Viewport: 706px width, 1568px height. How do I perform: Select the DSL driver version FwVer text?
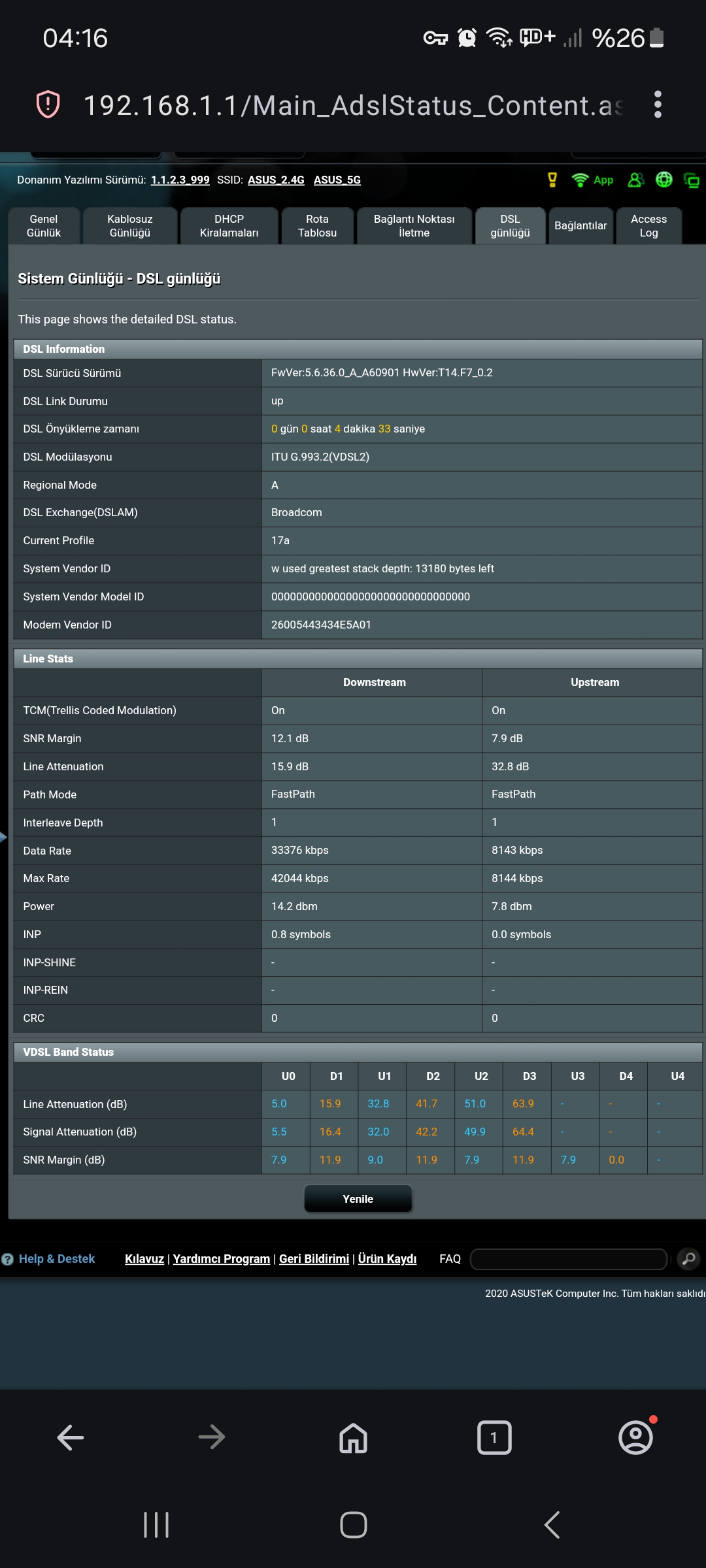(382, 373)
